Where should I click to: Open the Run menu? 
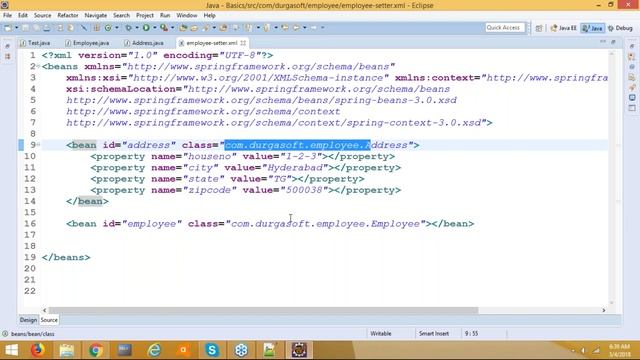point(165,16)
